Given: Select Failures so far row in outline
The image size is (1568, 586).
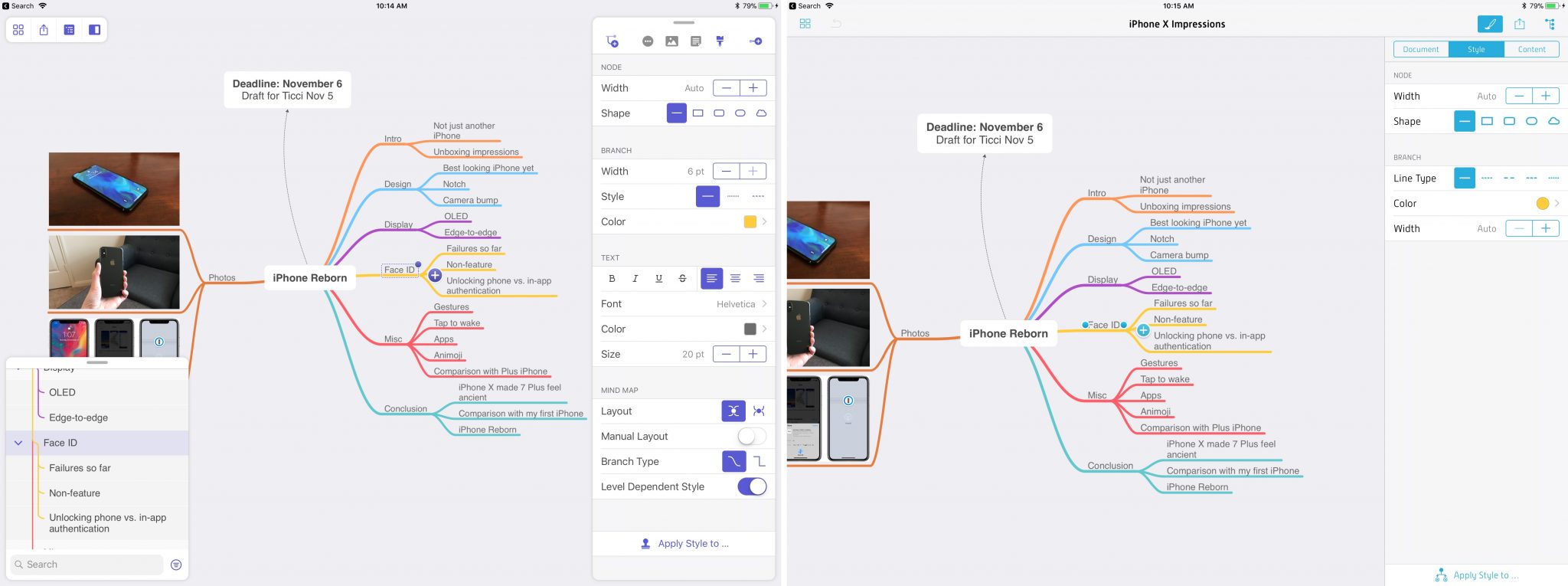Looking at the screenshot, I should tap(97, 468).
